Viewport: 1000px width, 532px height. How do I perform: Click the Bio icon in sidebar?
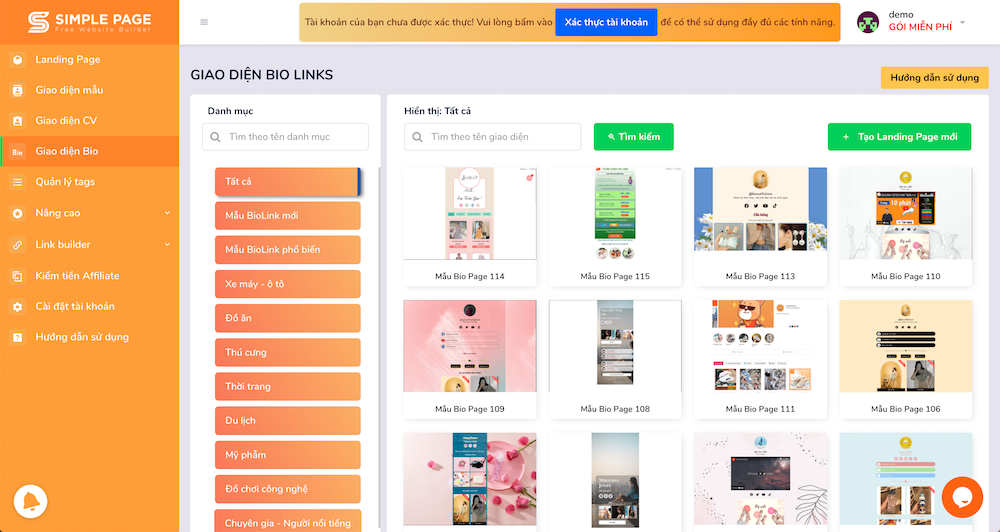click(17, 152)
